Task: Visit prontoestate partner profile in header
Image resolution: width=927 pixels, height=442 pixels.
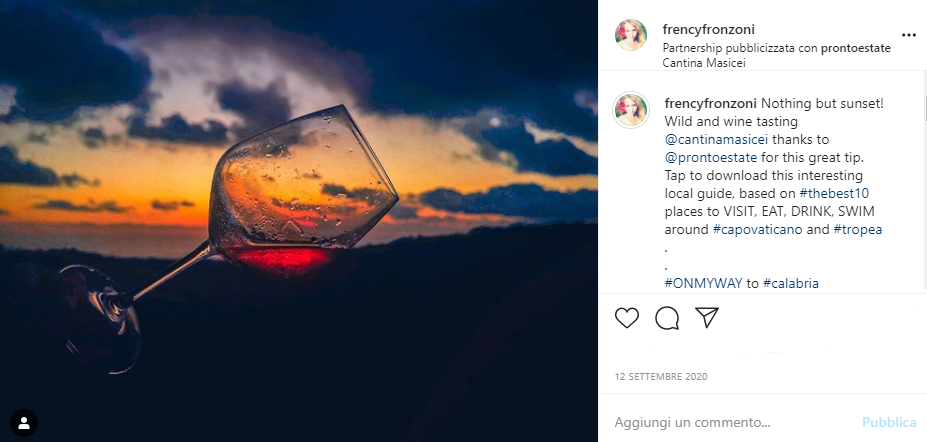Action: 858,47
